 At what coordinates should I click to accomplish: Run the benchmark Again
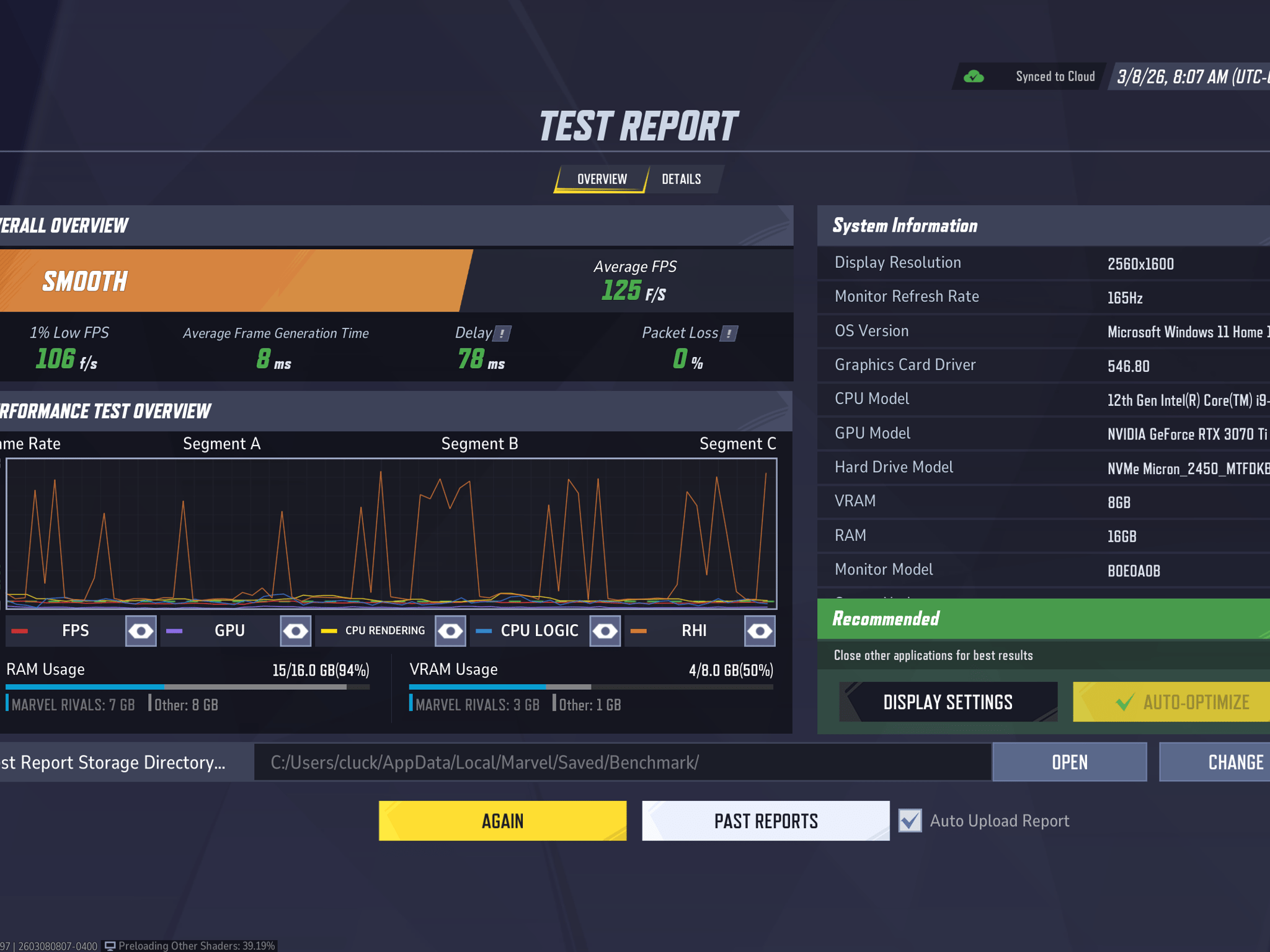point(502,821)
